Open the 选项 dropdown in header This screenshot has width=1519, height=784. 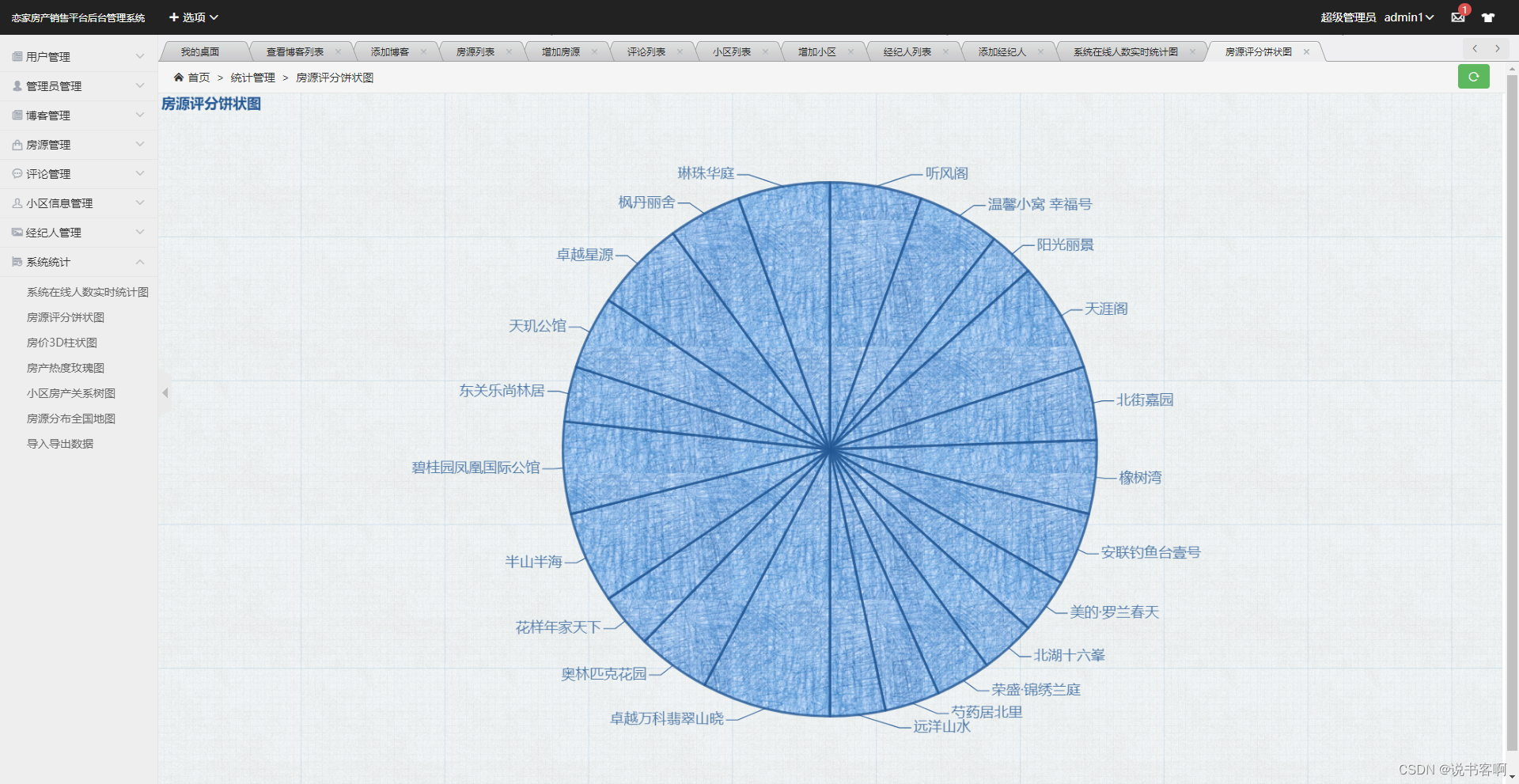[194, 17]
